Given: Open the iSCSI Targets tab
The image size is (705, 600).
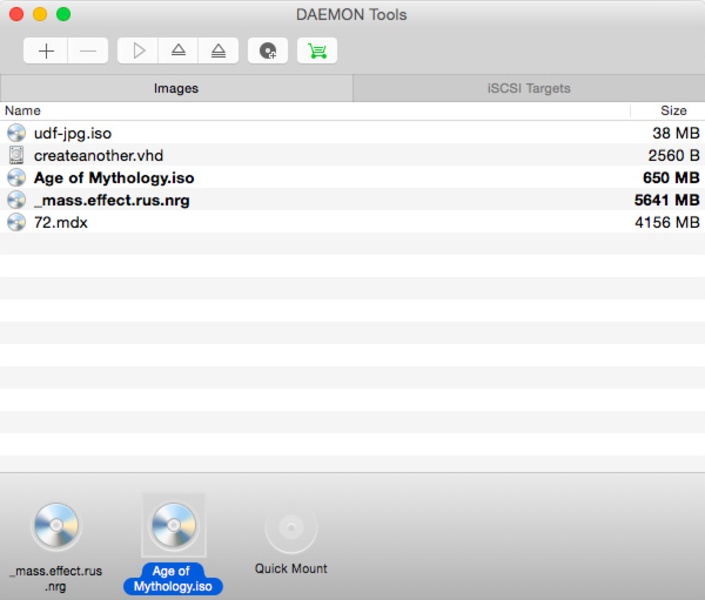Looking at the screenshot, I should (528, 88).
